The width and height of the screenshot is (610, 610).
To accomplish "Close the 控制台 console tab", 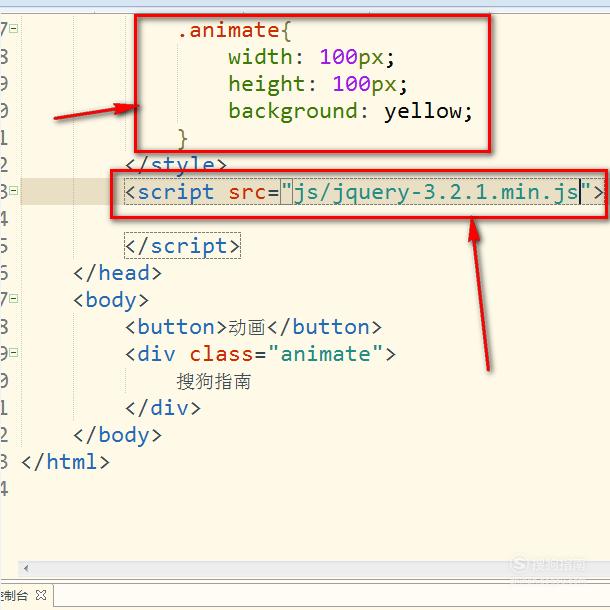I will (41, 595).
